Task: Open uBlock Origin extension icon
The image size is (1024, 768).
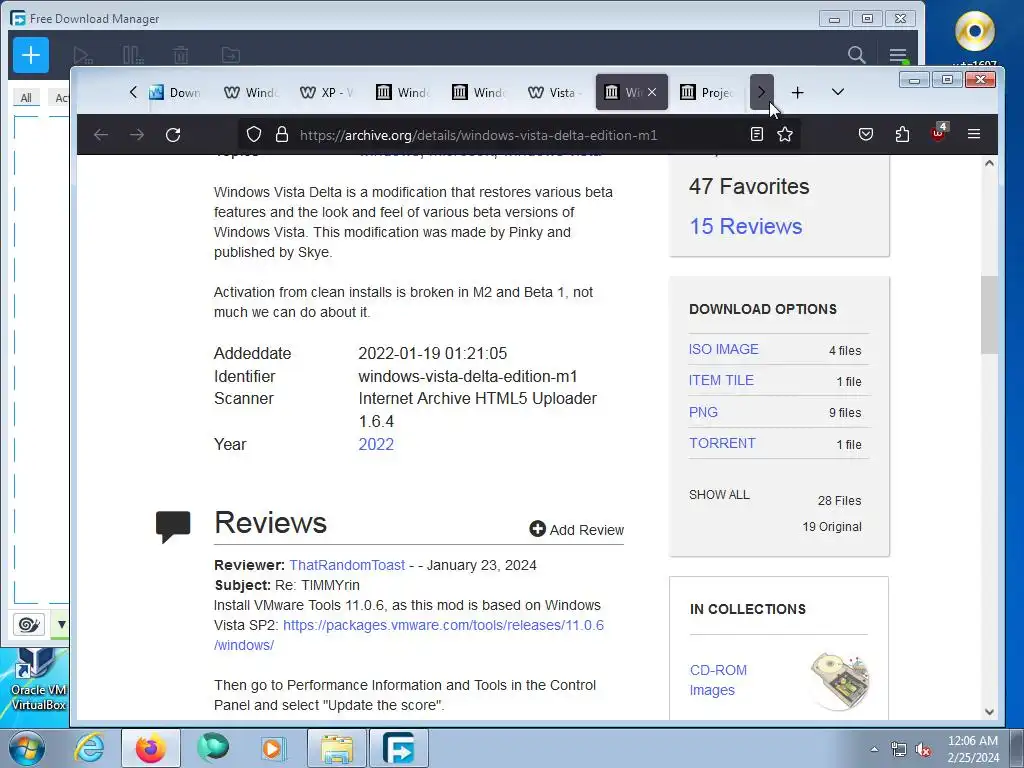Action: pos(938,133)
